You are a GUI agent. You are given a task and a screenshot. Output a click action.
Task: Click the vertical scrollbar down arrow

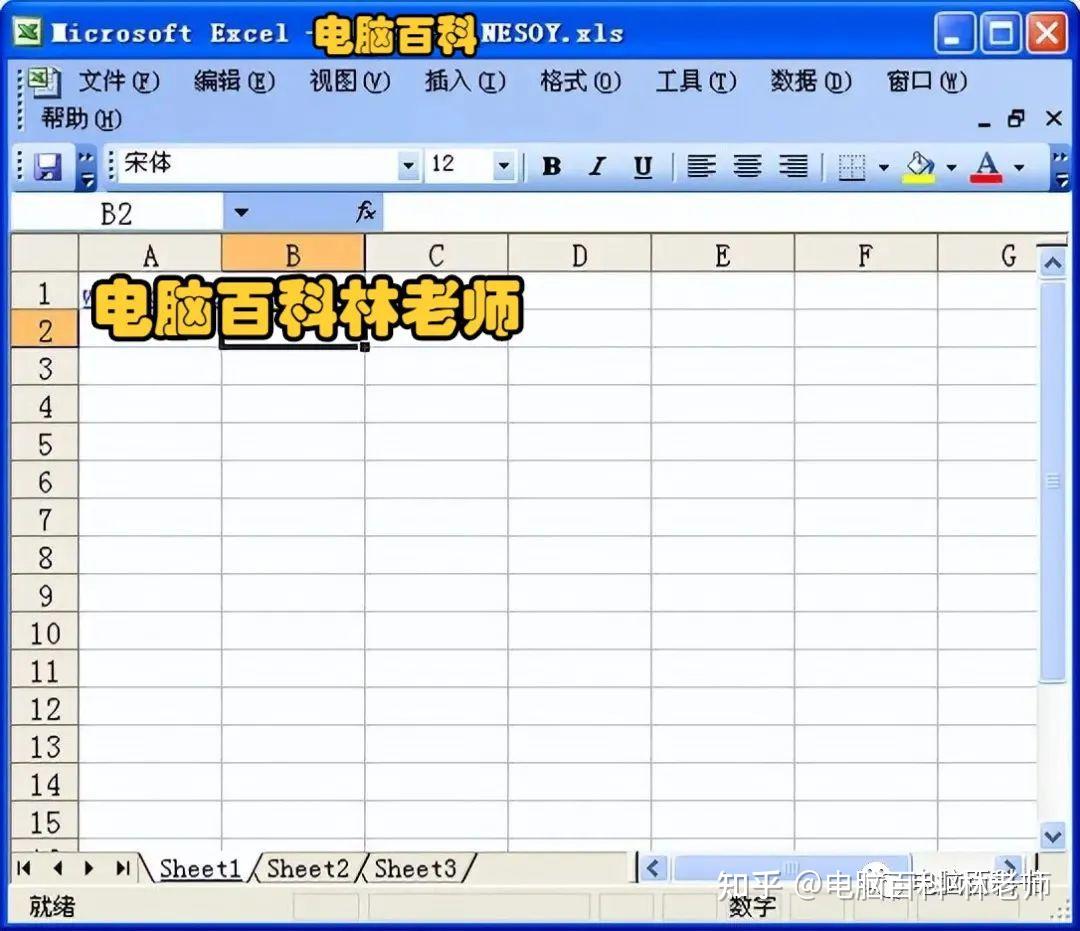click(x=1052, y=836)
